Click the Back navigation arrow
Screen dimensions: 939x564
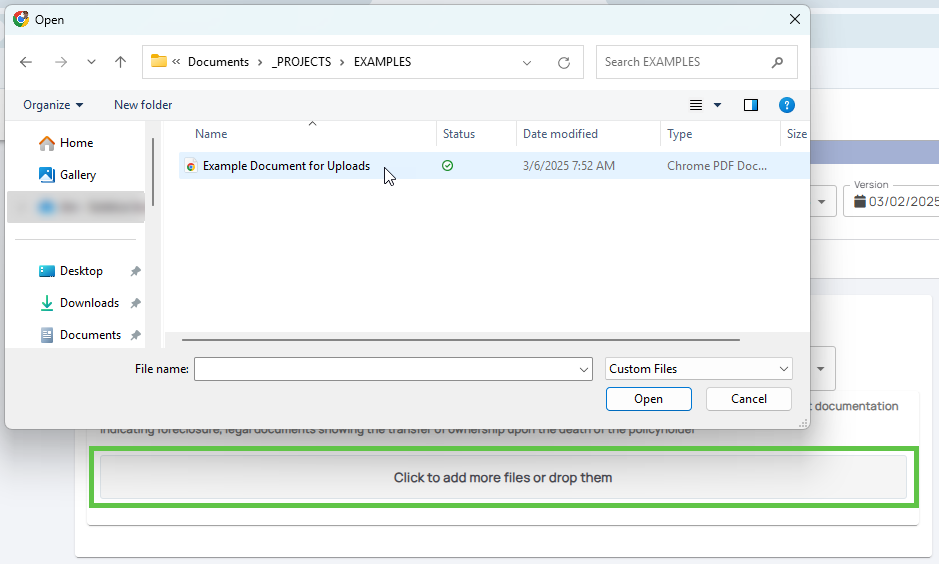(x=26, y=62)
